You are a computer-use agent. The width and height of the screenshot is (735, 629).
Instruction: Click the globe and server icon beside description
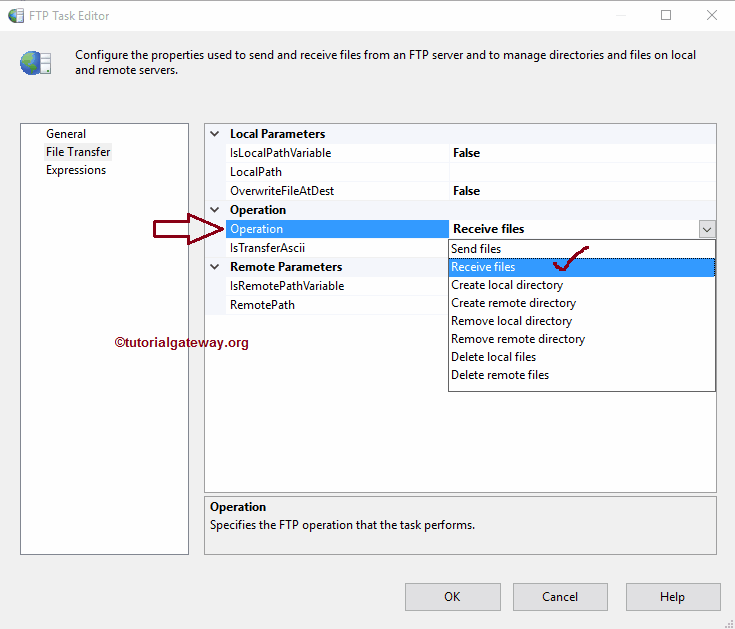[x=36, y=63]
